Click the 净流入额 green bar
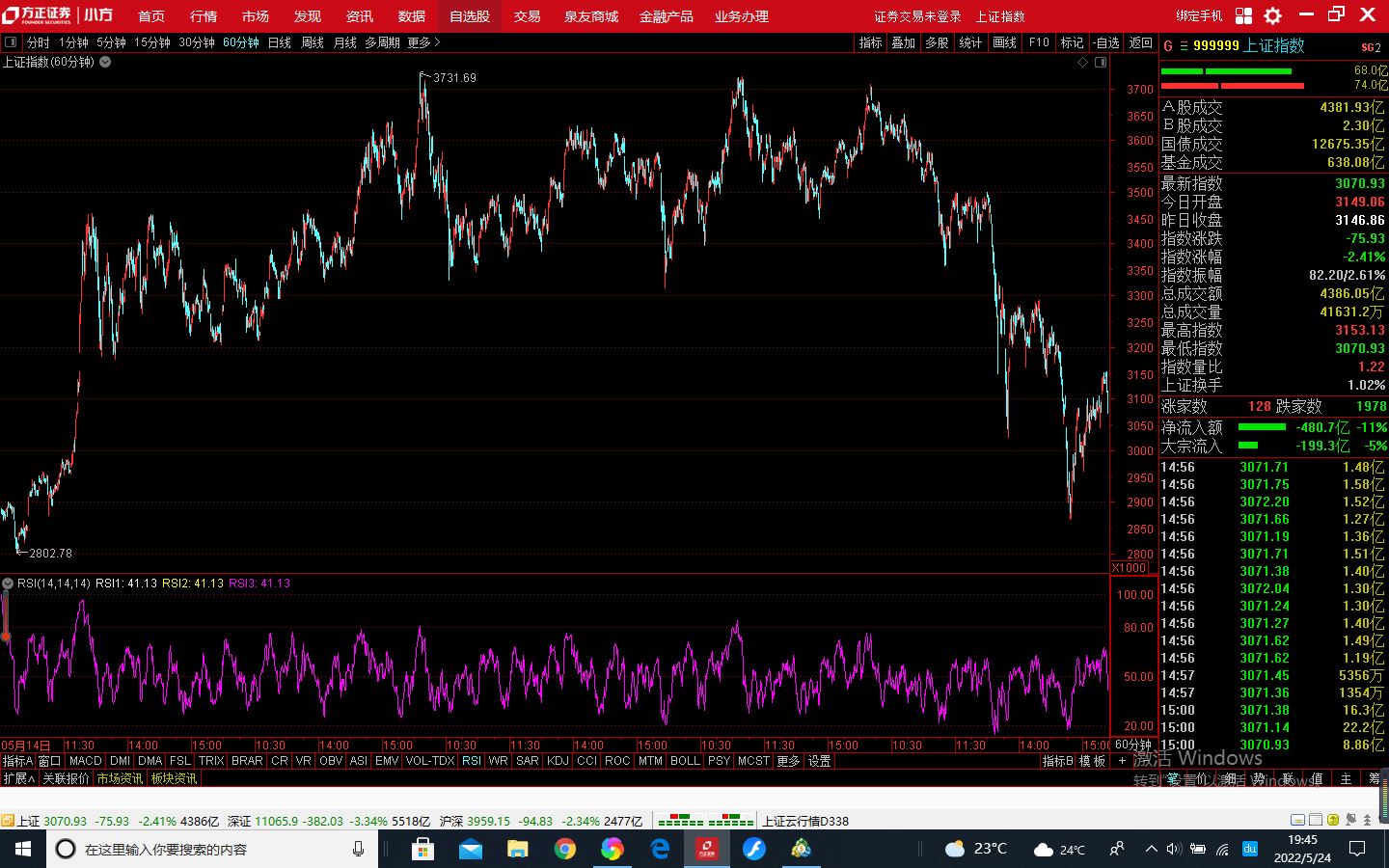 pos(1262,426)
